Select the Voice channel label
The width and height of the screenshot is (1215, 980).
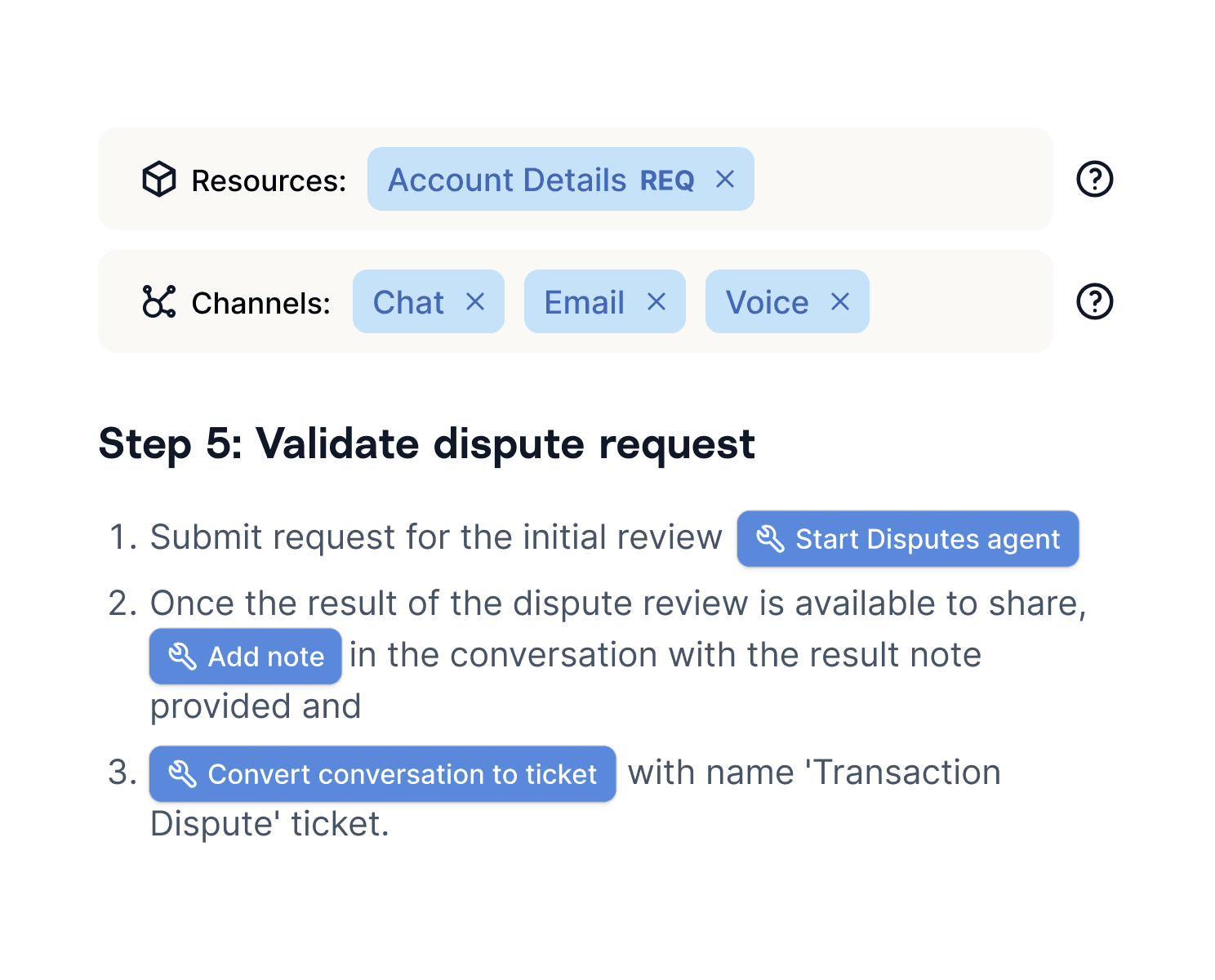click(768, 302)
